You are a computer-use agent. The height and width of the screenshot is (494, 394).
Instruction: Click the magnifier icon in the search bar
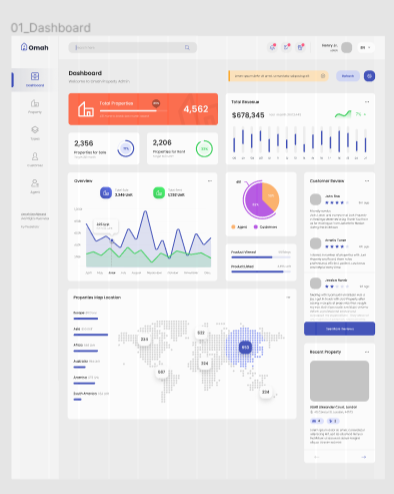187,48
